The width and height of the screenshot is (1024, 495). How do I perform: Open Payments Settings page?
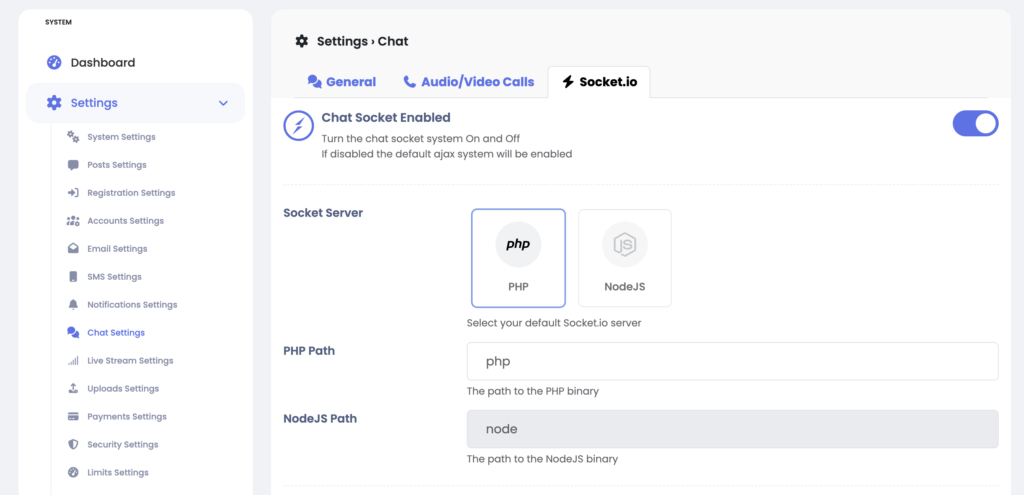pos(127,417)
